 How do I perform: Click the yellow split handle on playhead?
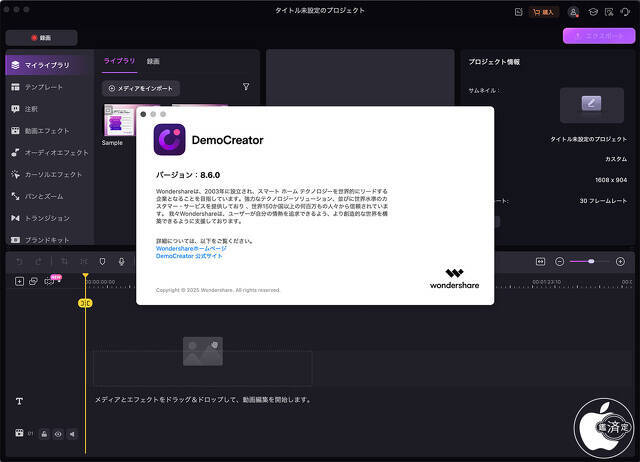point(85,303)
